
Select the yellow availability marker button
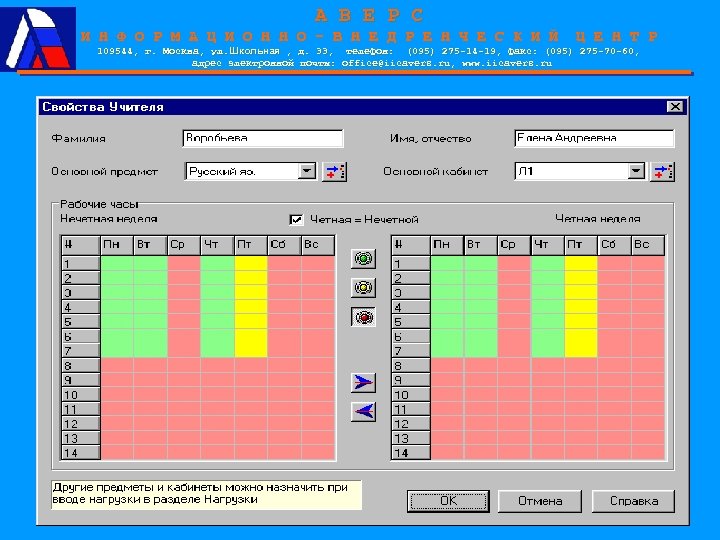tap(363, 288)
